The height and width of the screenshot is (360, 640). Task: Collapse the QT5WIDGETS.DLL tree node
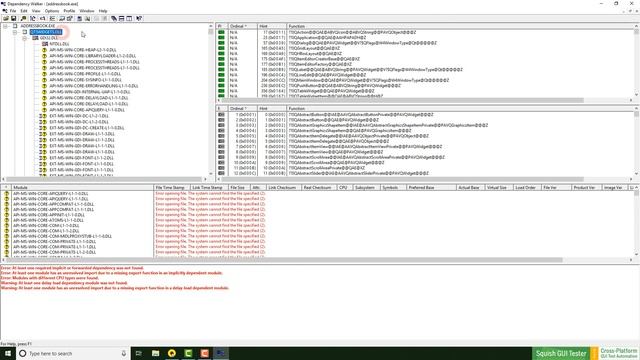(x=15, y=32)
